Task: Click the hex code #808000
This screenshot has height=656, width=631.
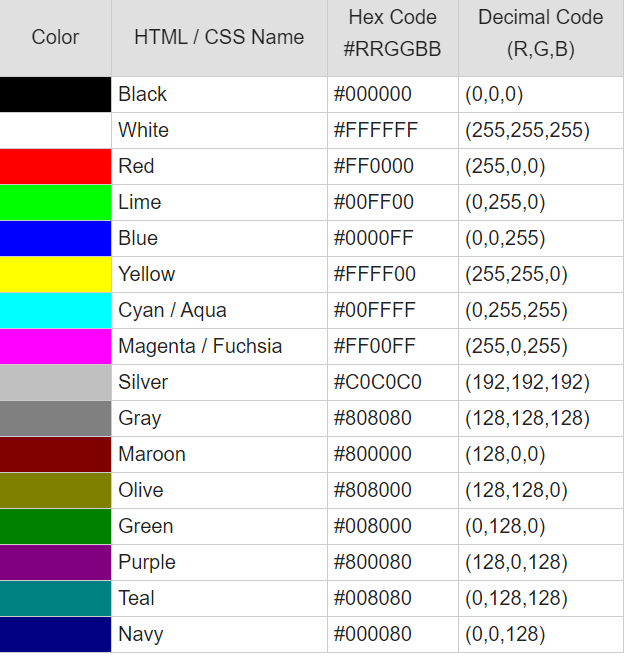Action: [373, 490]
